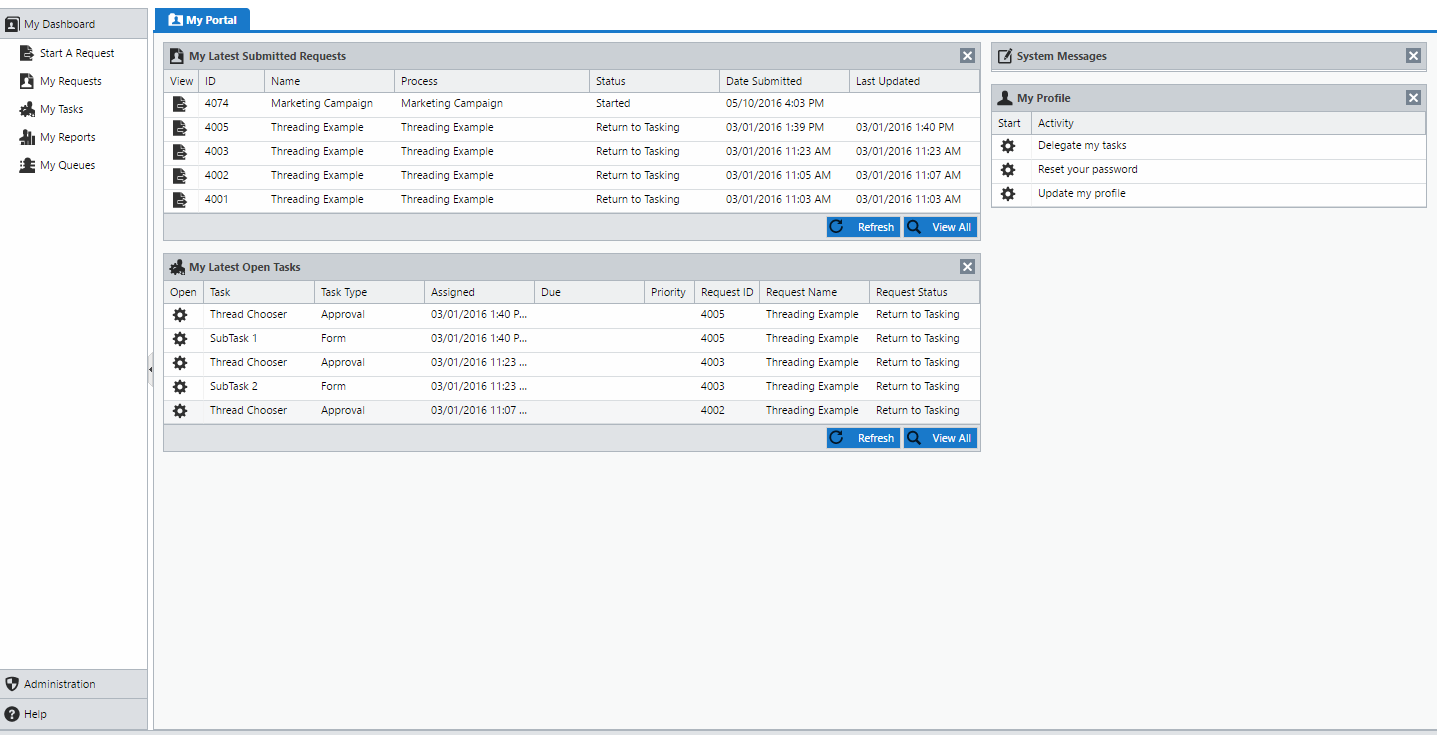Screen dimensions: 1437x735
Task: Sort tasks by Request Status column
Action: [924, 292]
